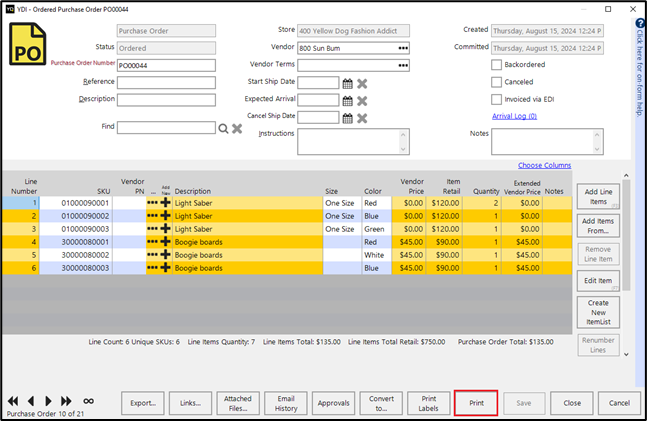
Task: Click into the Instructions text area
Action: [x=353, y=142]
